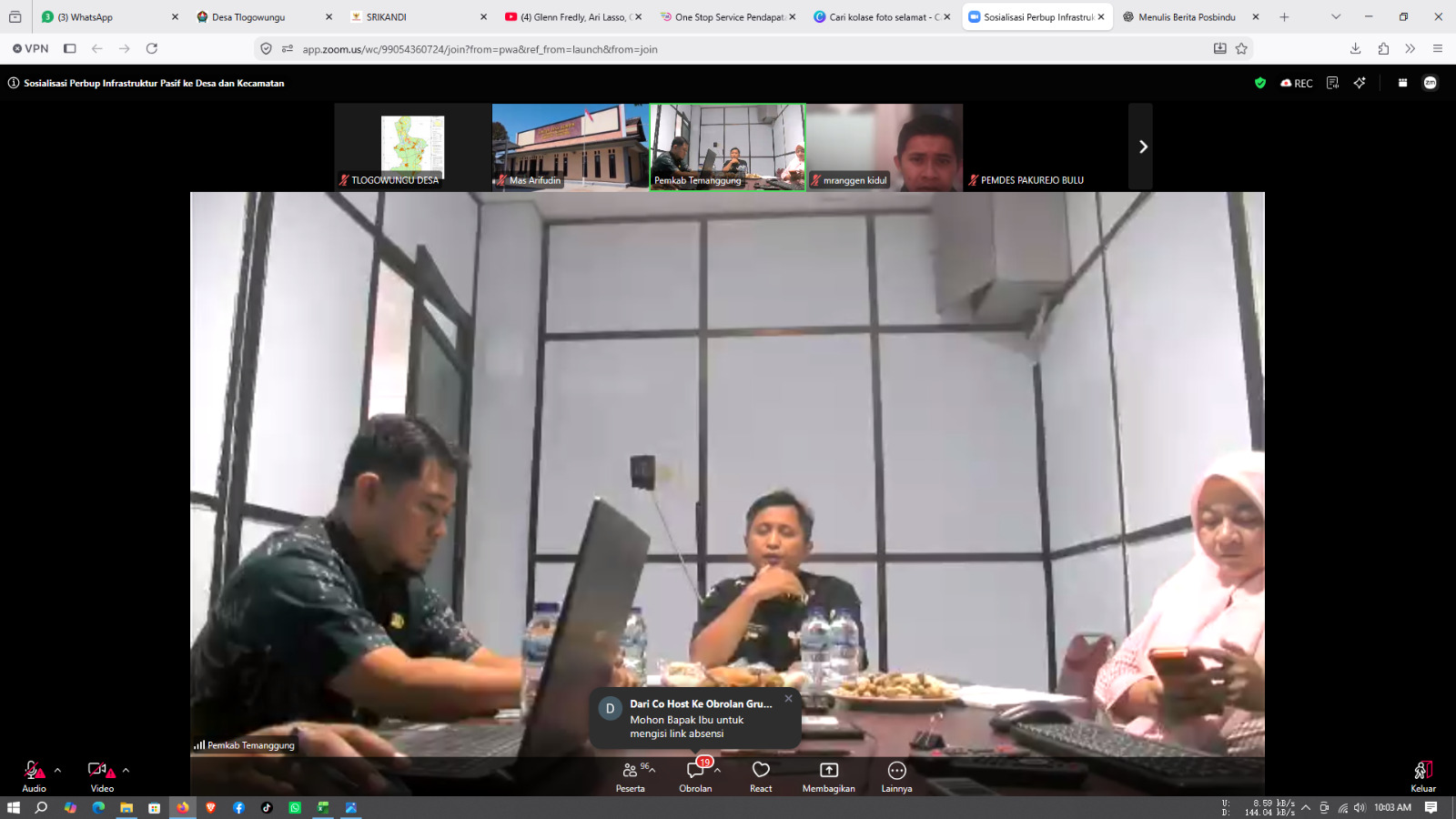Bookmark this page with star icon
The height and width of the screenshot is (819, 1456).
pos(1241,48)
